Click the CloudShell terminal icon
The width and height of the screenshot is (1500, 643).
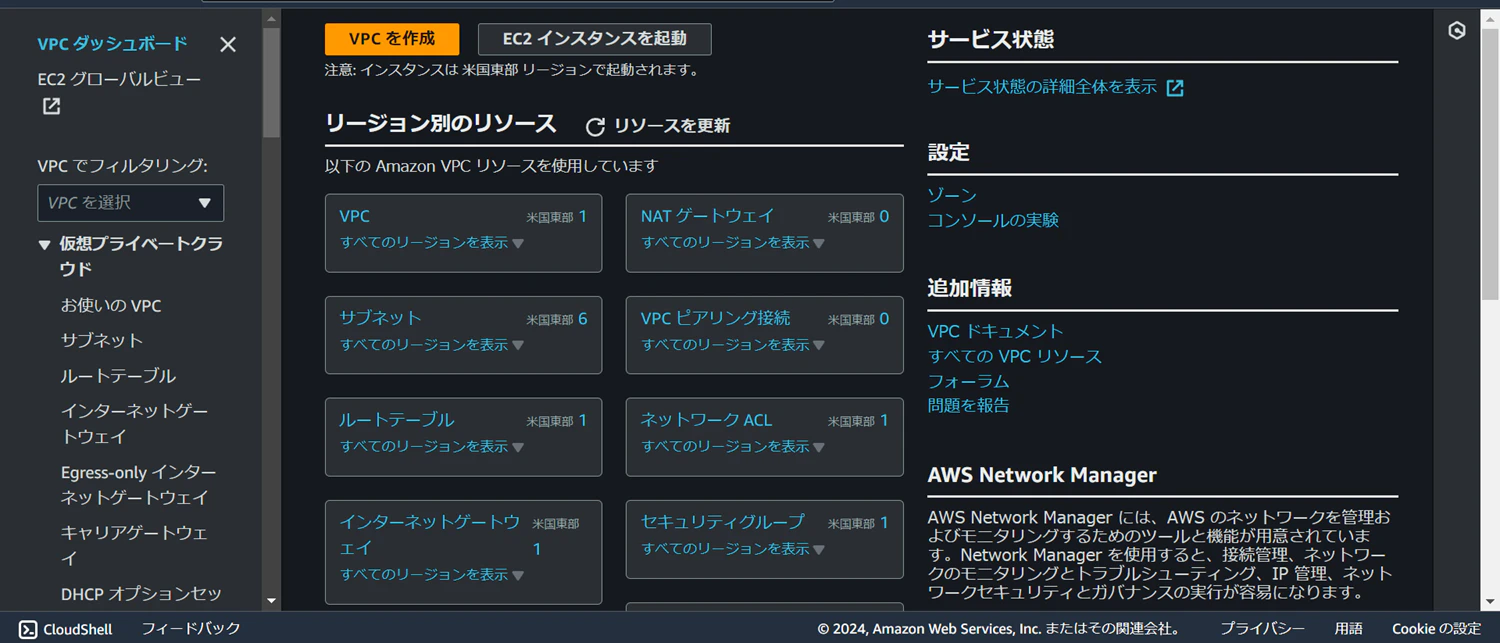(28, 629)
